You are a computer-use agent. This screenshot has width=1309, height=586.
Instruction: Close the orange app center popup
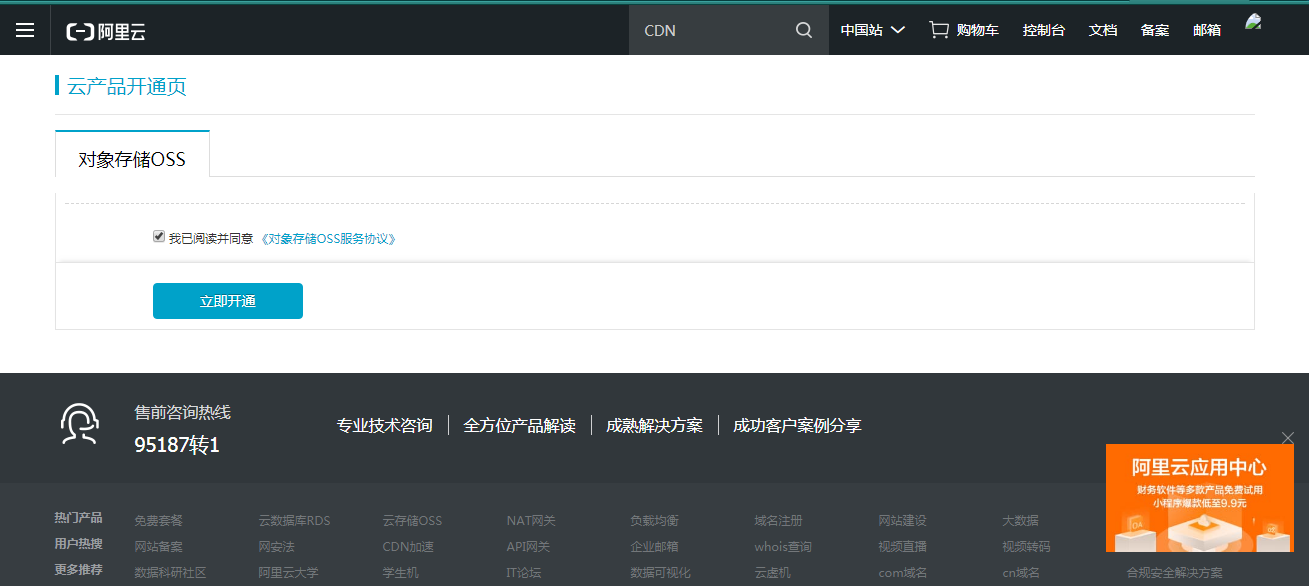pyautogui.click(x=1288, y=437)
